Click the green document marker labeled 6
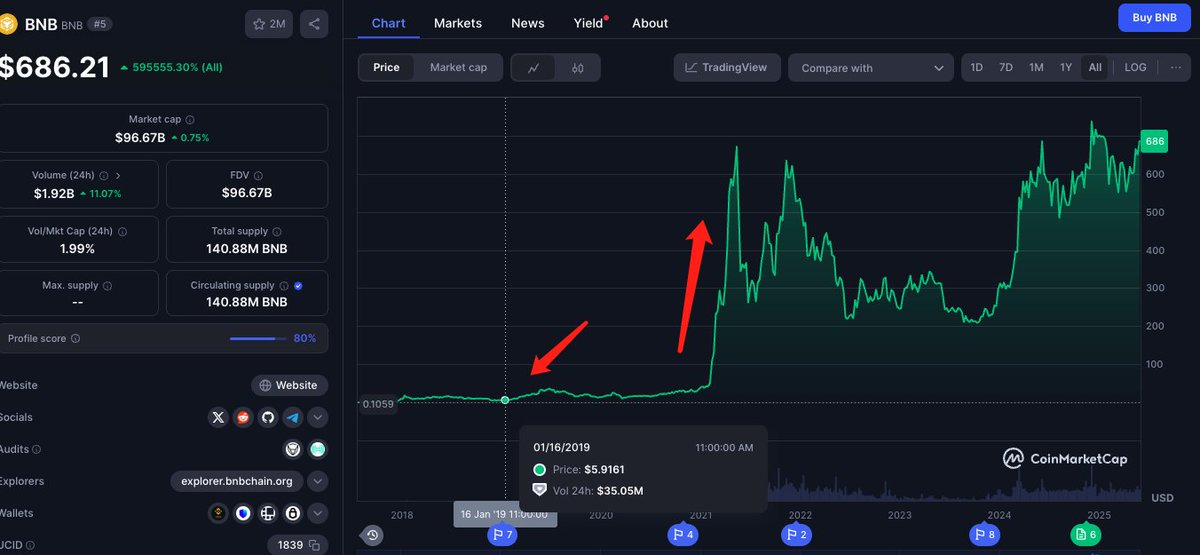 click(x=1085, y=535)
